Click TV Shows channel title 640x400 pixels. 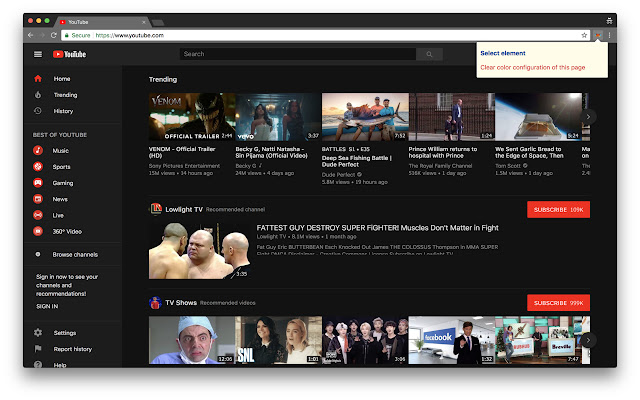[181, 303]
